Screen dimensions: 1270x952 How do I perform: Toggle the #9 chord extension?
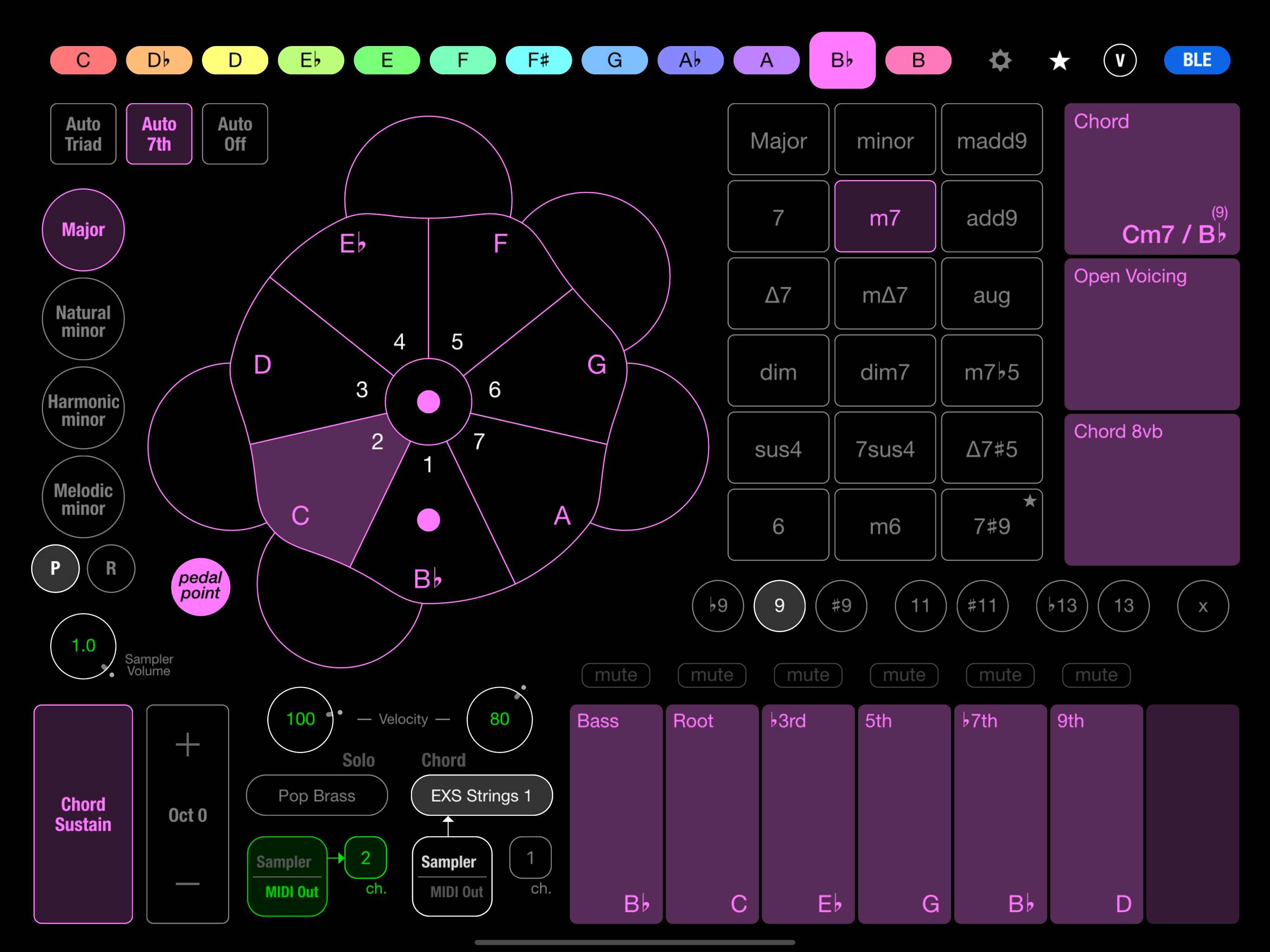(x=840, y=606)
